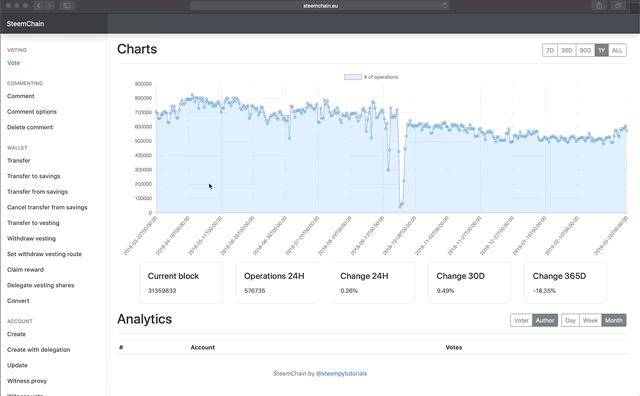Open Claim reward in sidebar

click(x=25, y=269)
